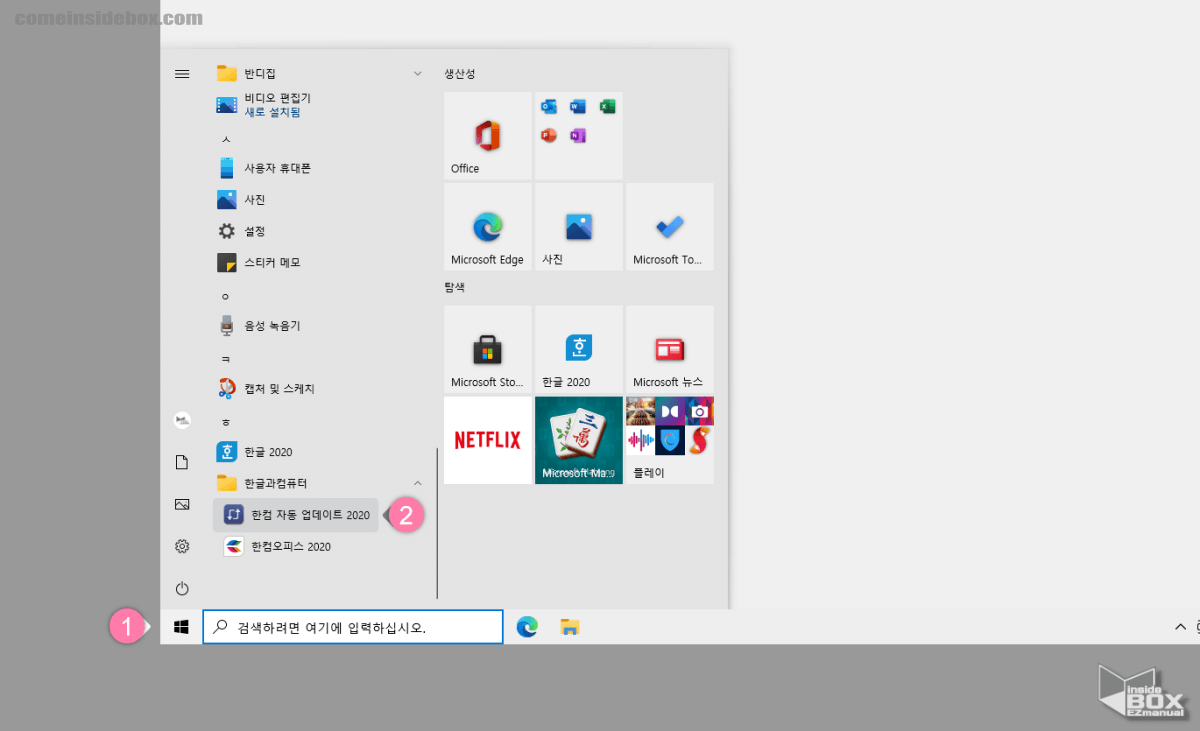Launch 한컴 자동 업데이트 2020

coord(296,515)
